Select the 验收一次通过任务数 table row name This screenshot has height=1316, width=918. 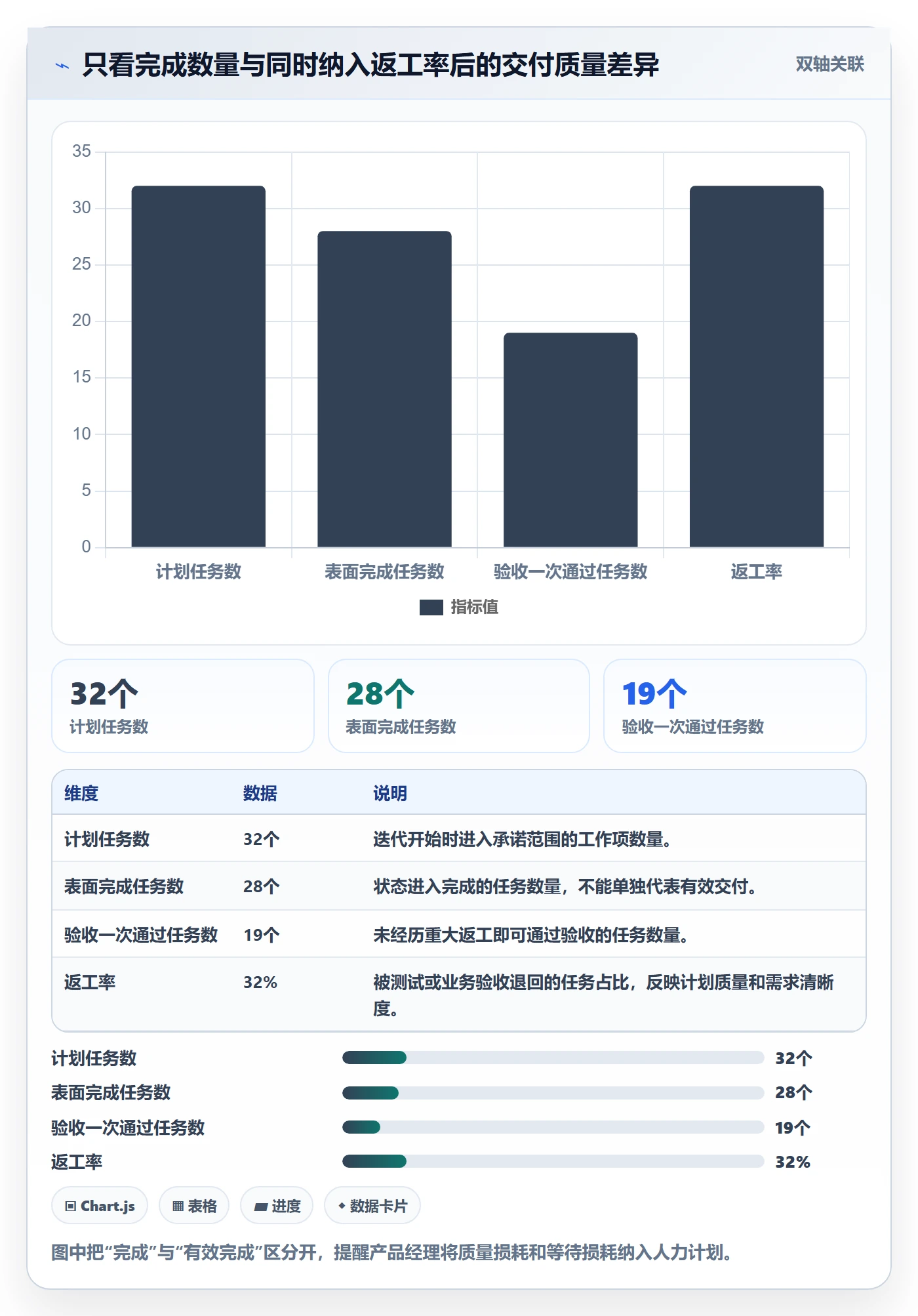tap(141, 935)
